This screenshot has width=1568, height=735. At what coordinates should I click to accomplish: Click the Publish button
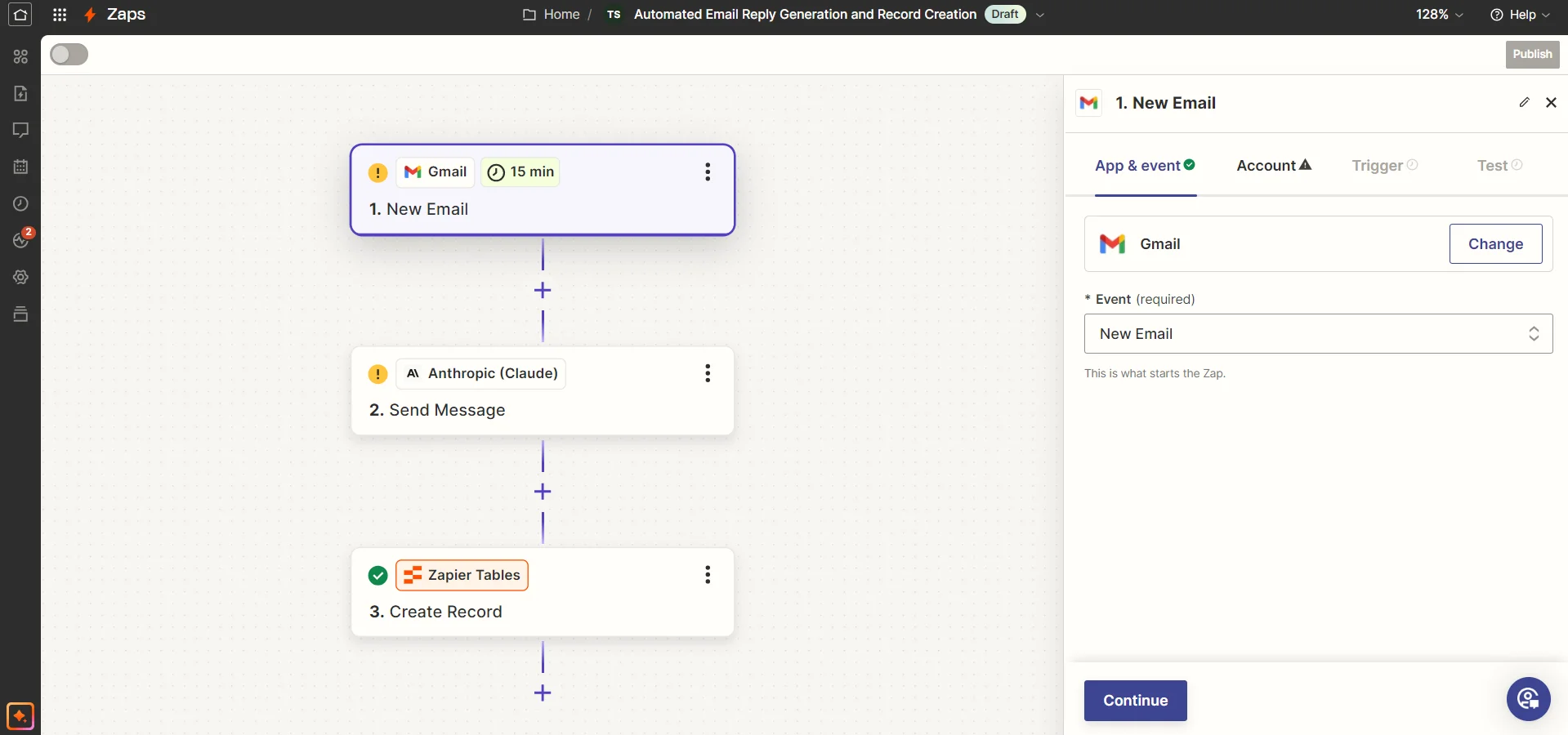click(x=1532, y=54)
